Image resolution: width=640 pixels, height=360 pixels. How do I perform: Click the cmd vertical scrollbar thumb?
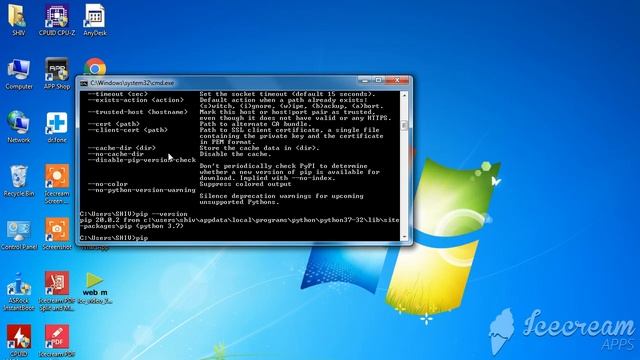404,125
